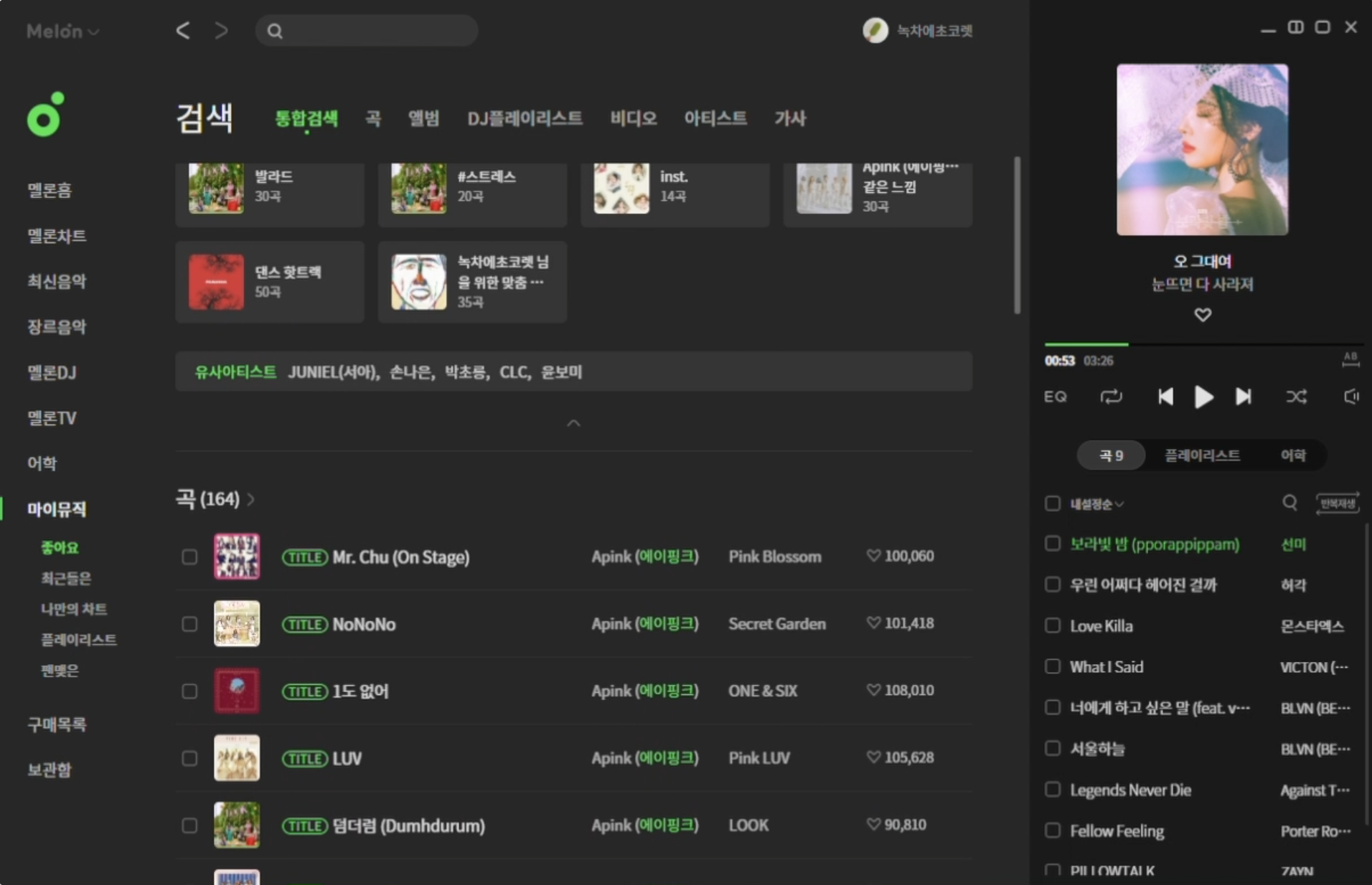Open 멜론DJ in sidebar

52,372
